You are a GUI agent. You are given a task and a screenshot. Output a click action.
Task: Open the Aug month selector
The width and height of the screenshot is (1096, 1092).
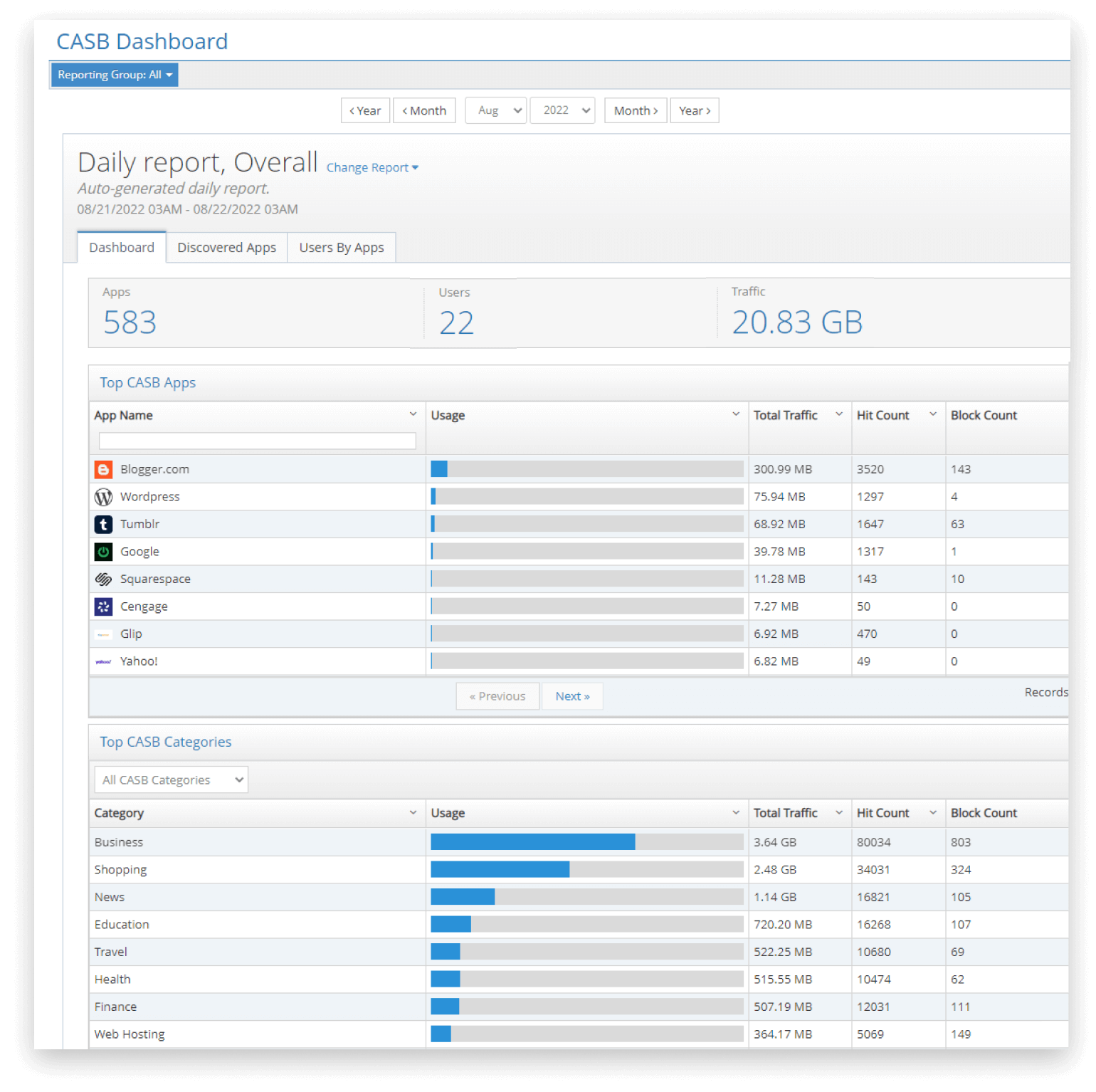coord(496,110)
